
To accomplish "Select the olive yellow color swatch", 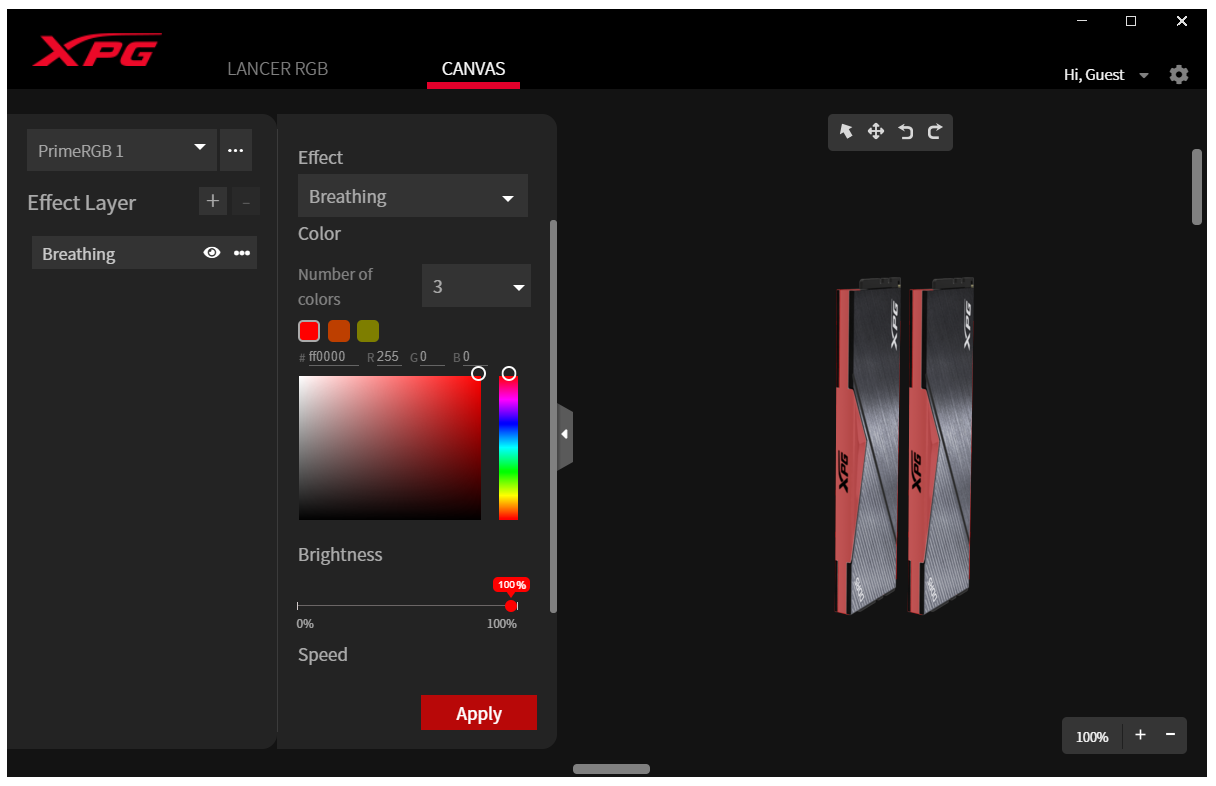I will (x=368, y=331).
